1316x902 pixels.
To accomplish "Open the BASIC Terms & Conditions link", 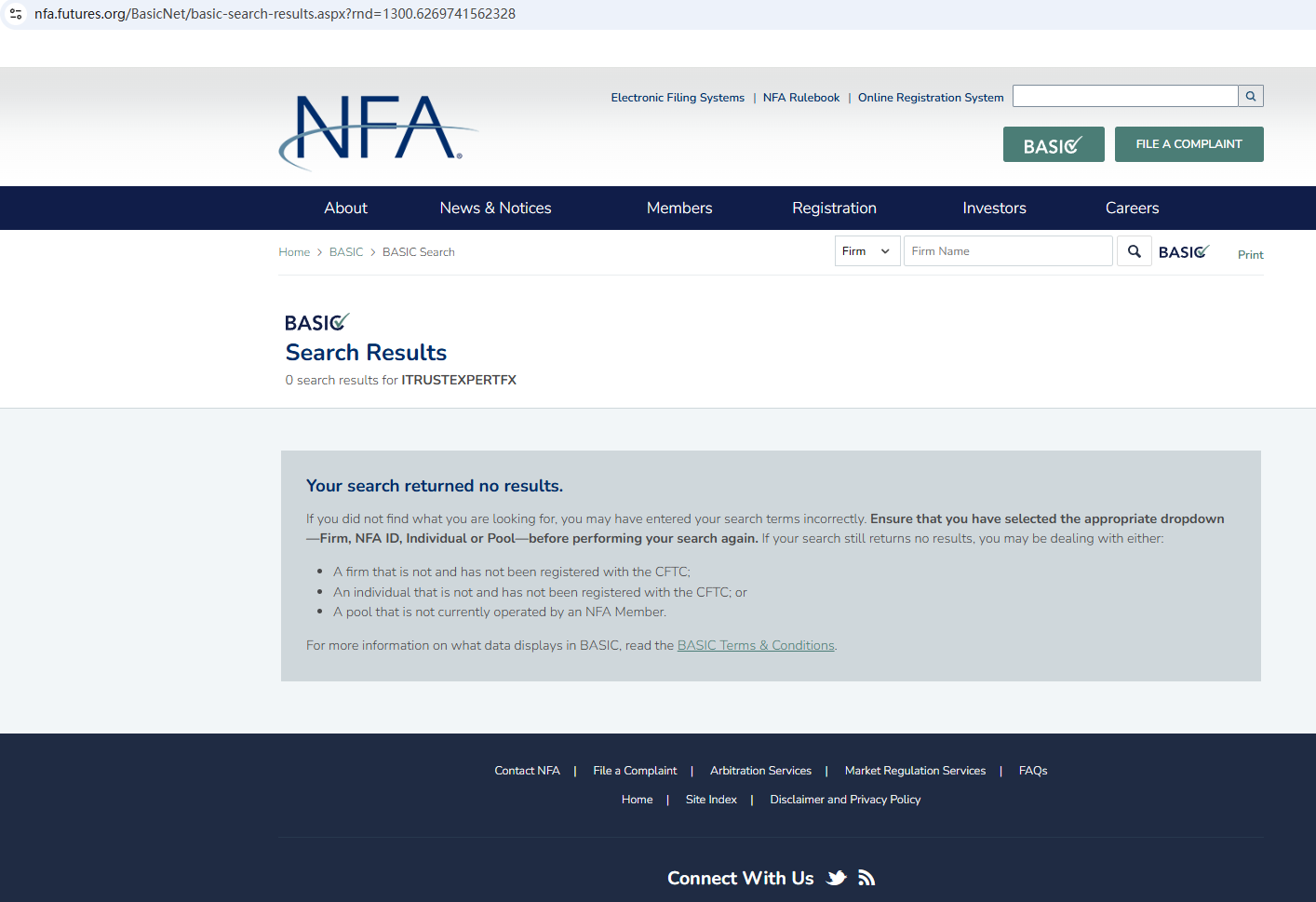I will (756, 645).
